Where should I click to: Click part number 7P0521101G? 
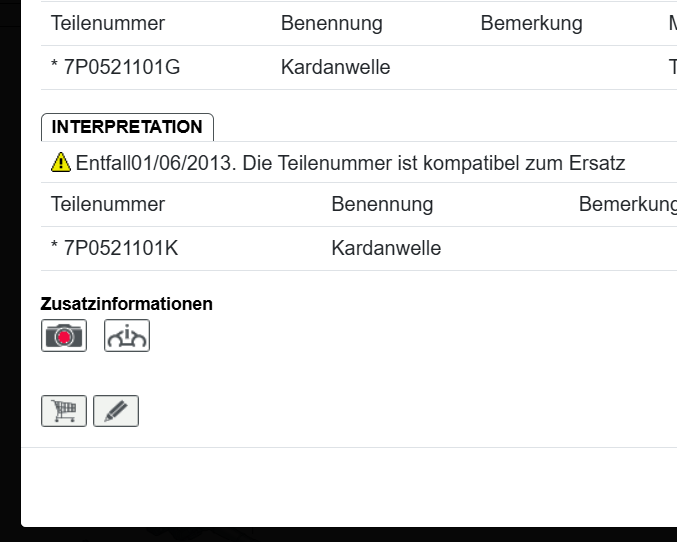[x=116, y=68]
